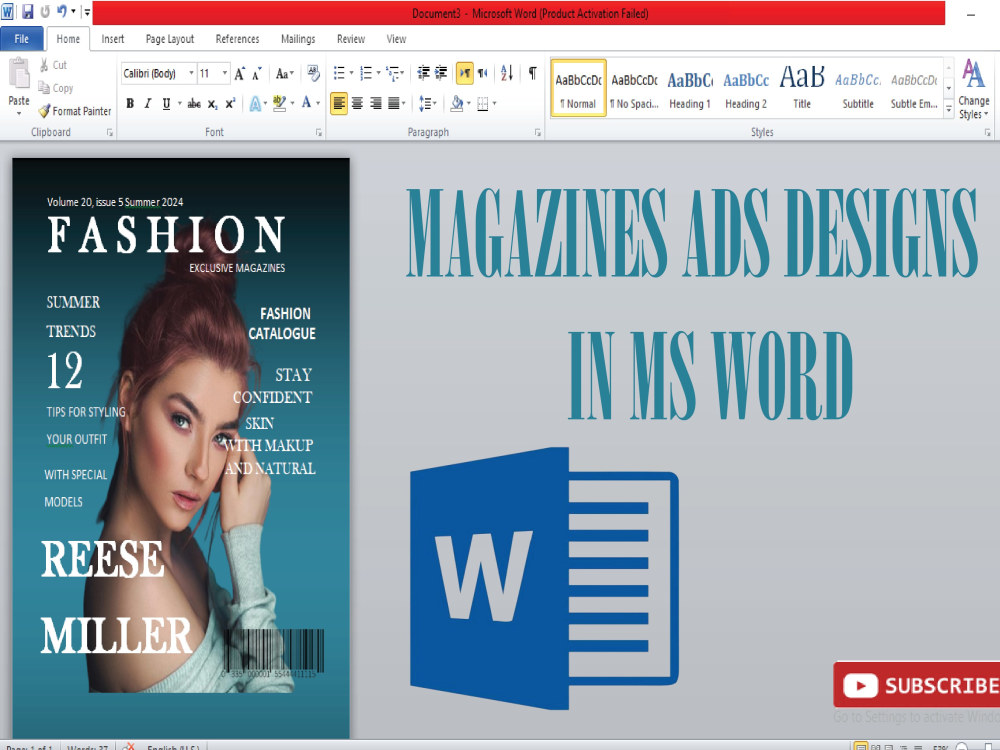
Task: Apply the Title style
Action: 802,89
